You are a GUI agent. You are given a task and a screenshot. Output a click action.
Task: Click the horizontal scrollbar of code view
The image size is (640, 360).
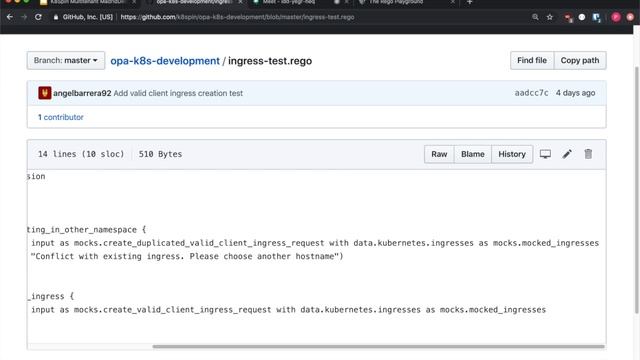378,347
